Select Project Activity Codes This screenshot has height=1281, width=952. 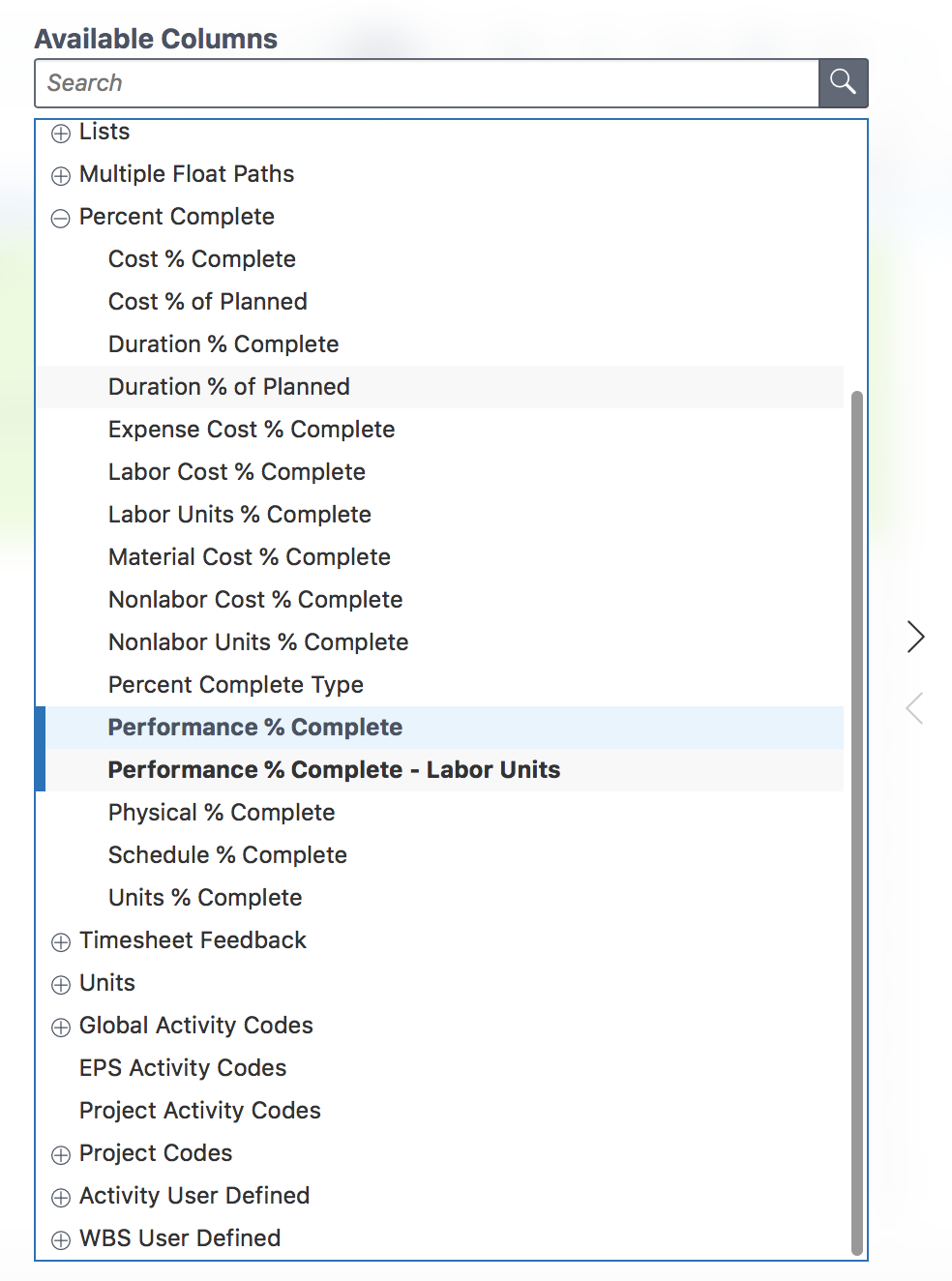pos(199,1110)
